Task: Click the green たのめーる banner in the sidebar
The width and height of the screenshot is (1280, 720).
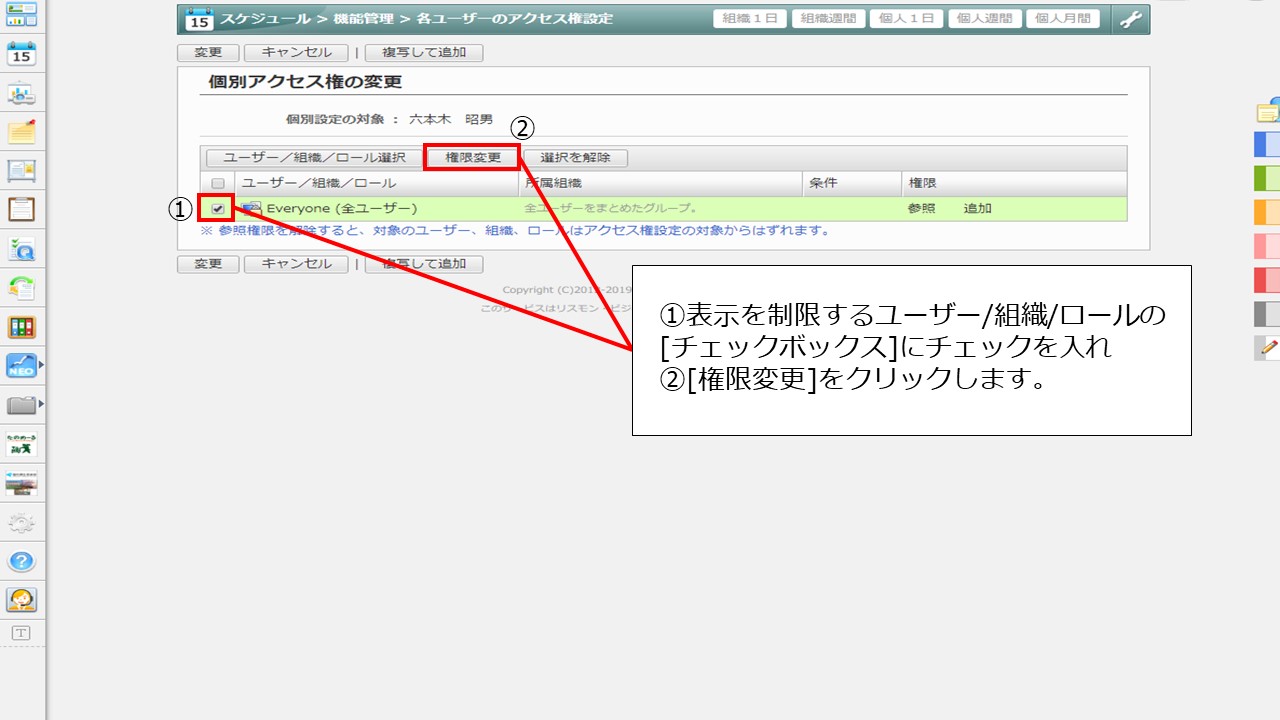Action: pos(21,445)
